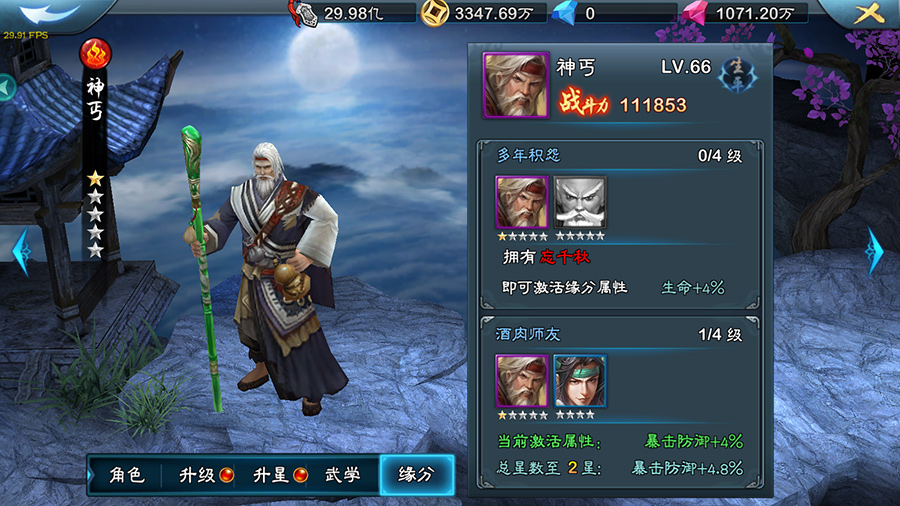
Task: Click the pink gem icon beside 1071.20万
Action: click(x=695, y=14)
